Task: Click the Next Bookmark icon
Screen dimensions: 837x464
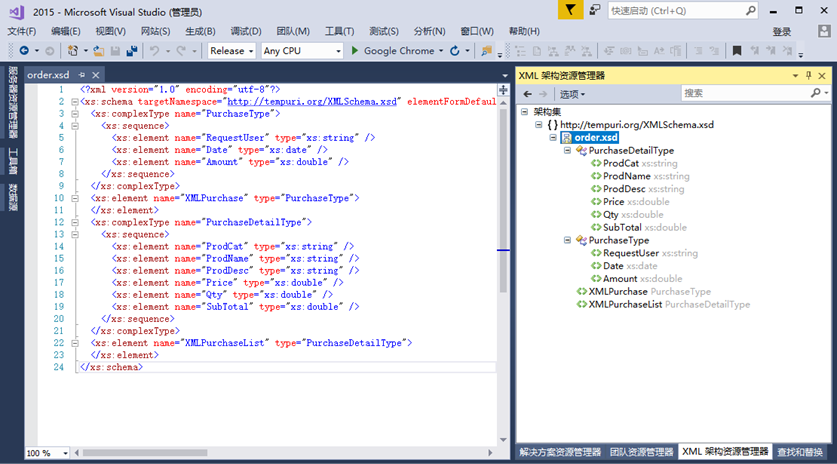Action: (x=771, y=51)
